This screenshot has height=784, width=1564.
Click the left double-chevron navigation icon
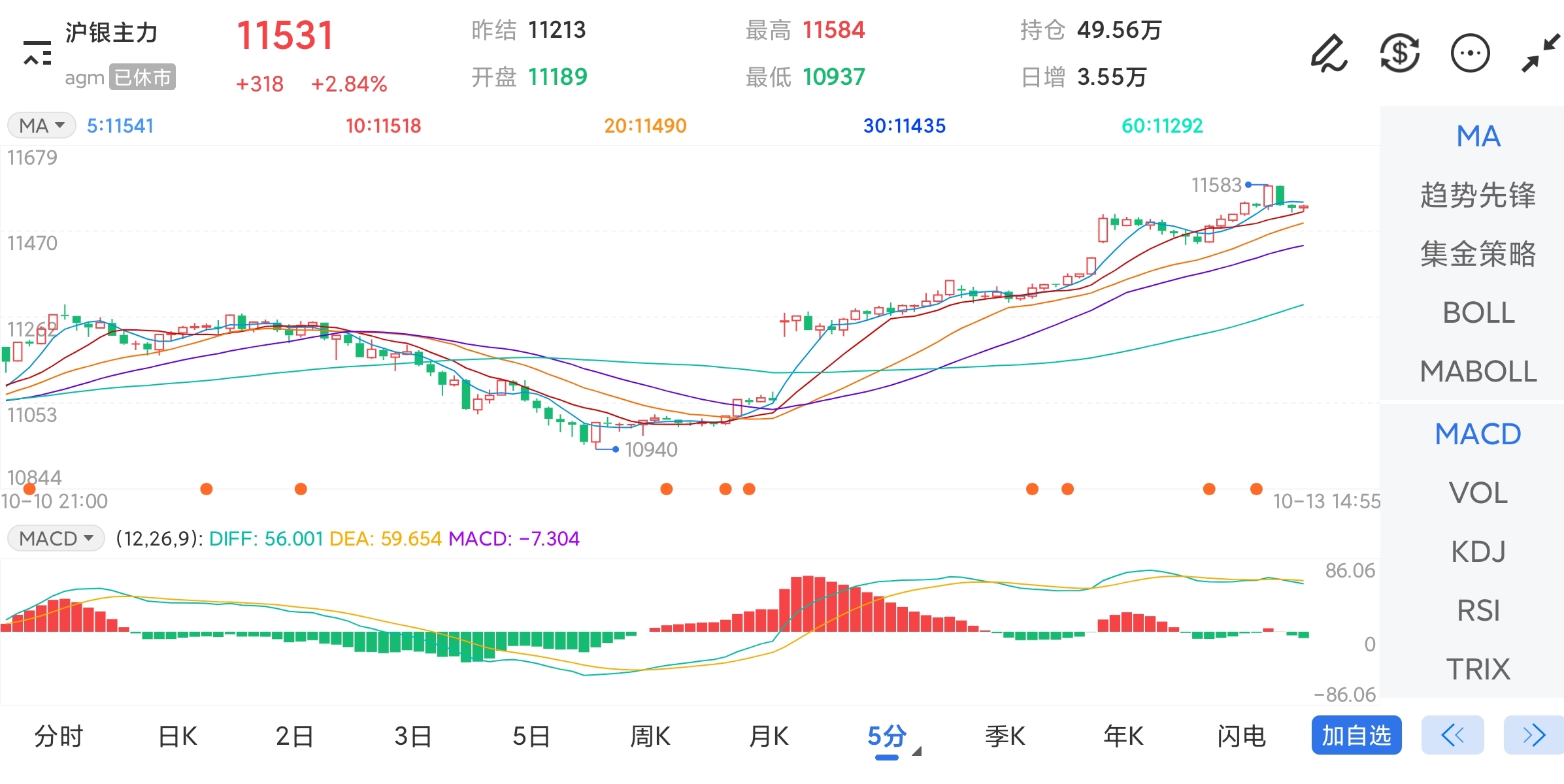[x=1454, y=736]
